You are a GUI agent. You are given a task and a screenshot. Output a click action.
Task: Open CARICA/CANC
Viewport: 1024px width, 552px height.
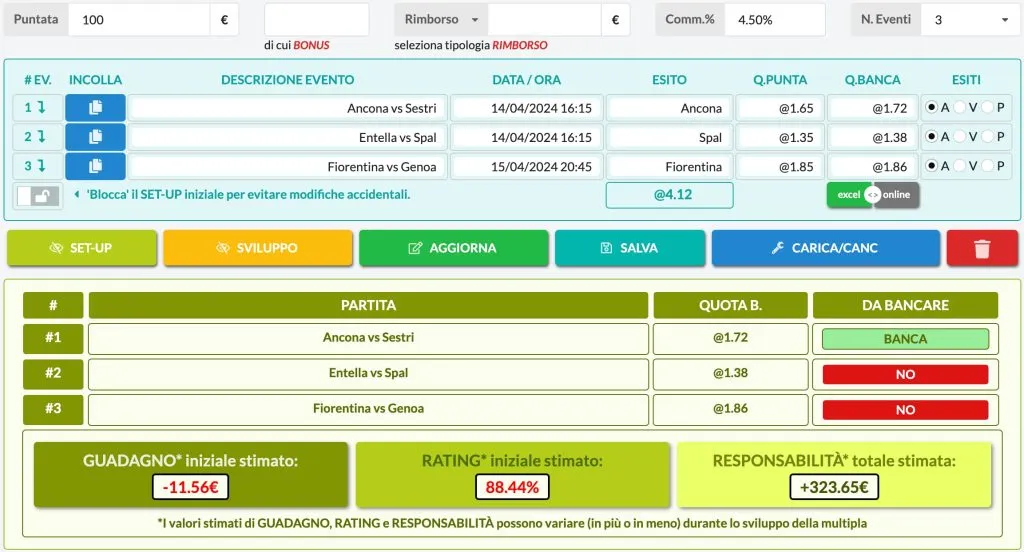pyautogui.click(x=826, y=248)
